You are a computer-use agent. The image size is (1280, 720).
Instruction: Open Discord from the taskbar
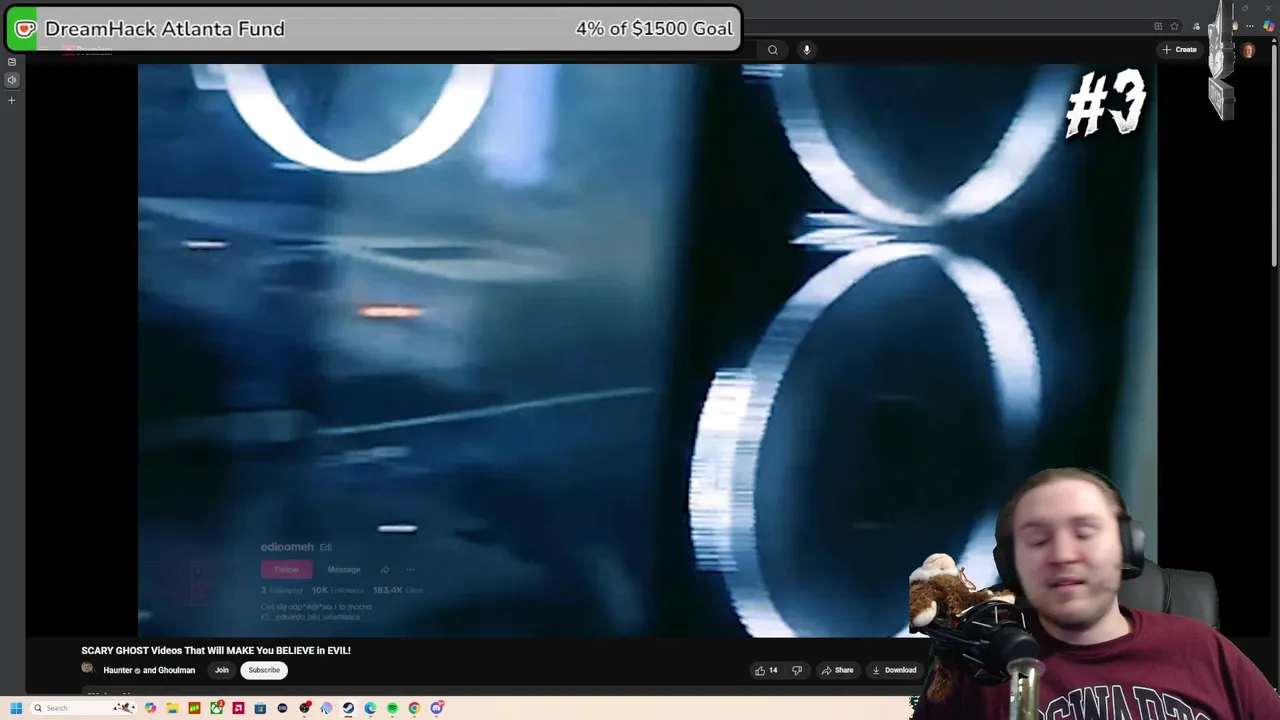tap(437, 708)
